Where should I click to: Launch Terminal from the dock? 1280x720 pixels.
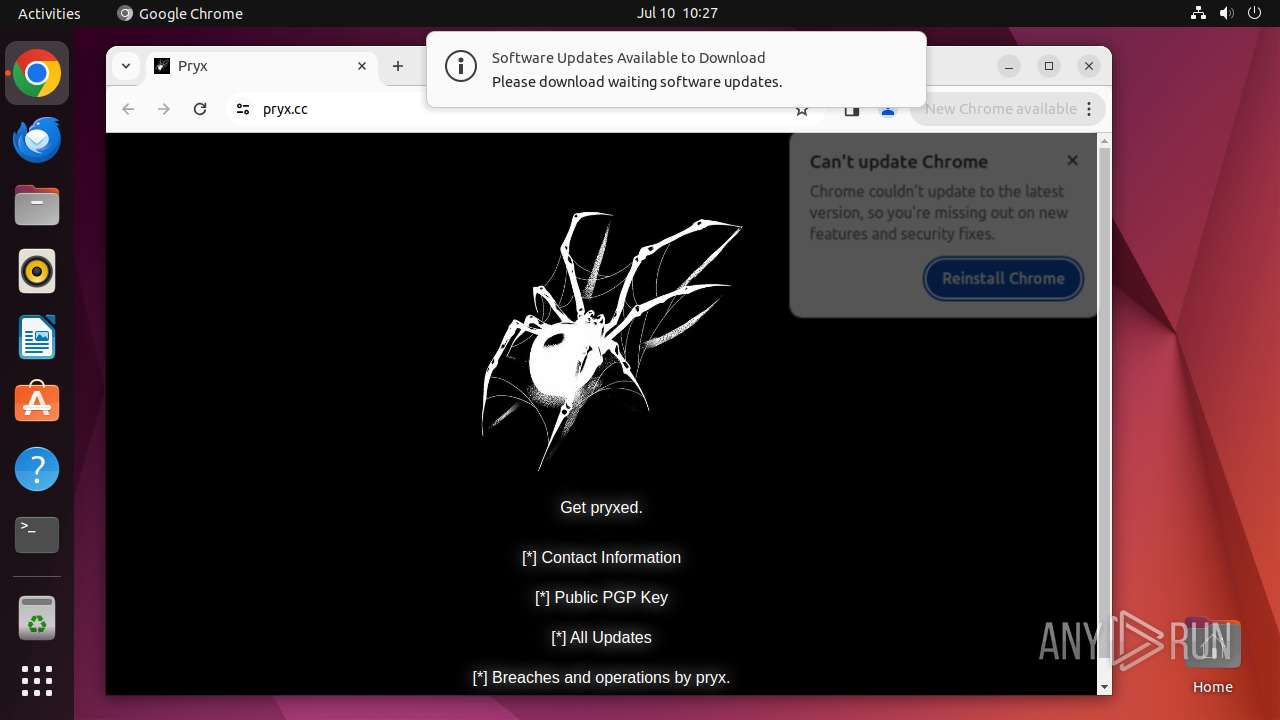pos(37,535)
